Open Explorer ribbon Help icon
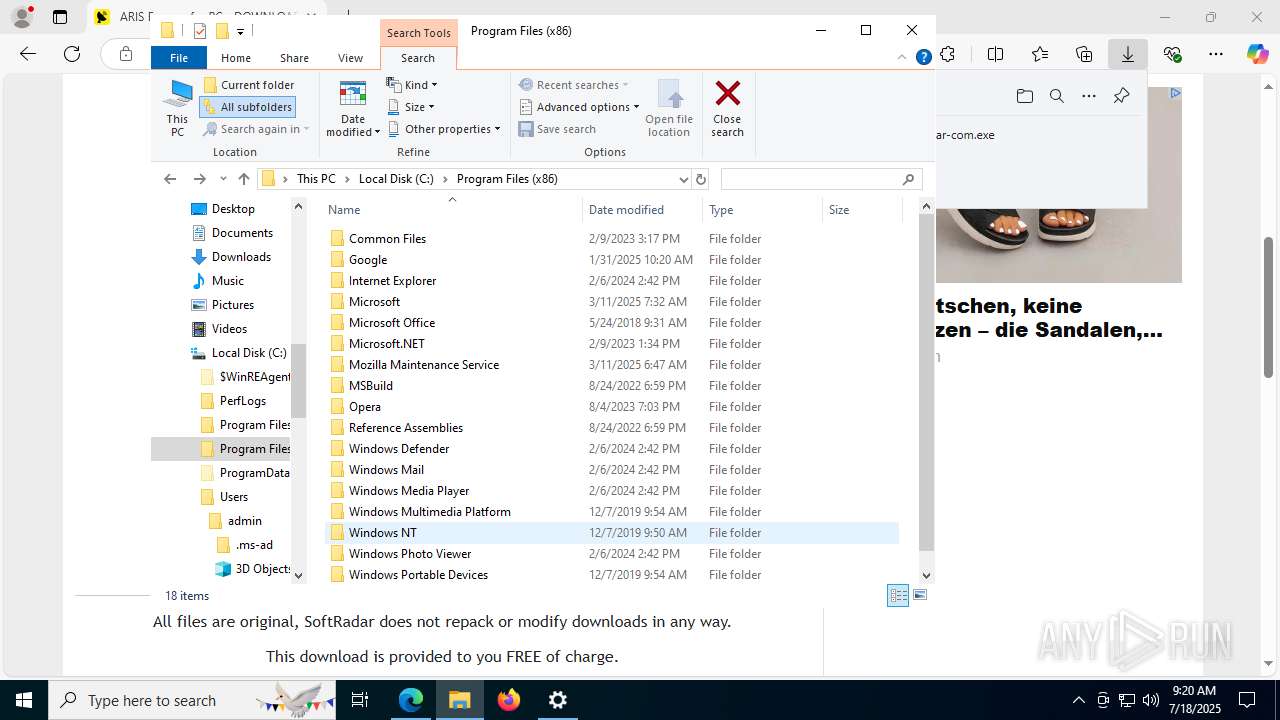The height and width of the screenshot is (720, 1280). tap(924, 57)
